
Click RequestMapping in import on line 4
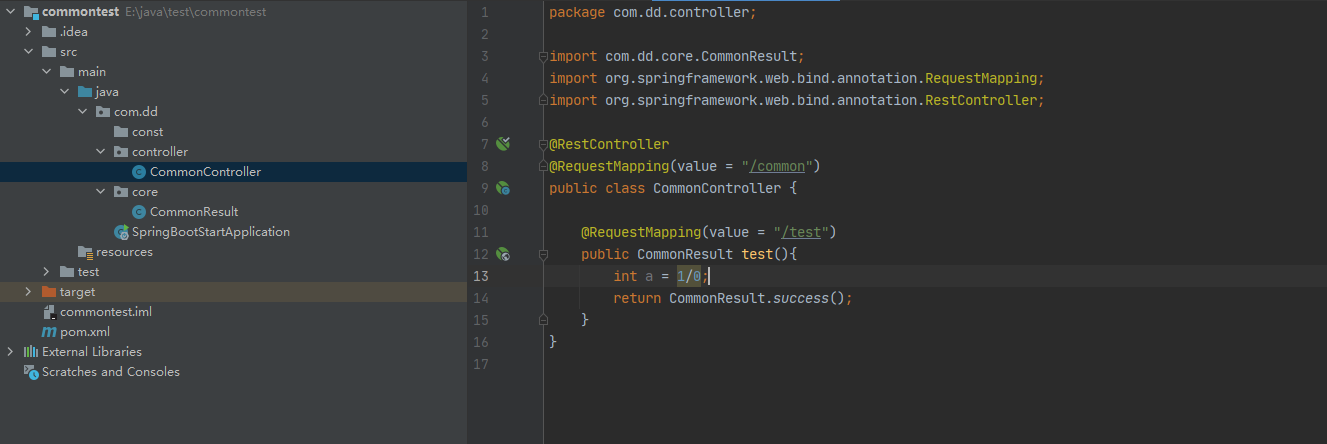981,78
